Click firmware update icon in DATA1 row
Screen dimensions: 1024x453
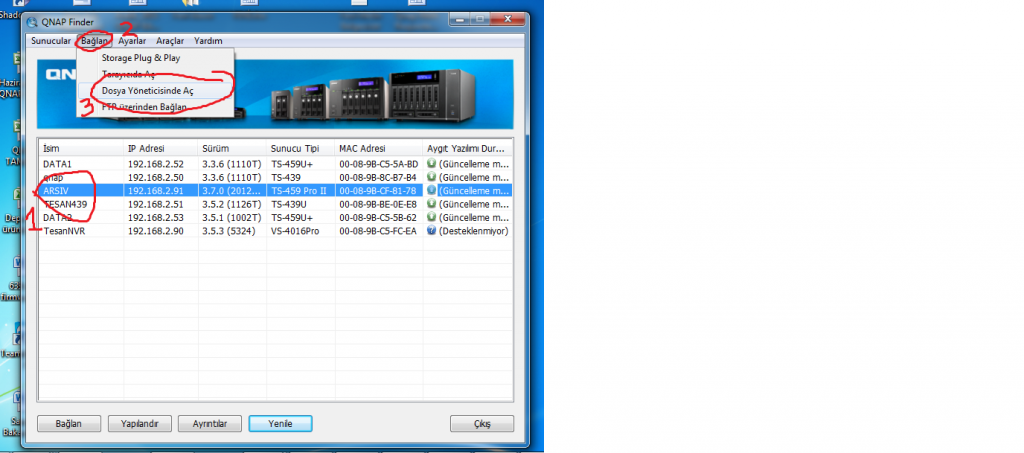[x=431, y=163]
